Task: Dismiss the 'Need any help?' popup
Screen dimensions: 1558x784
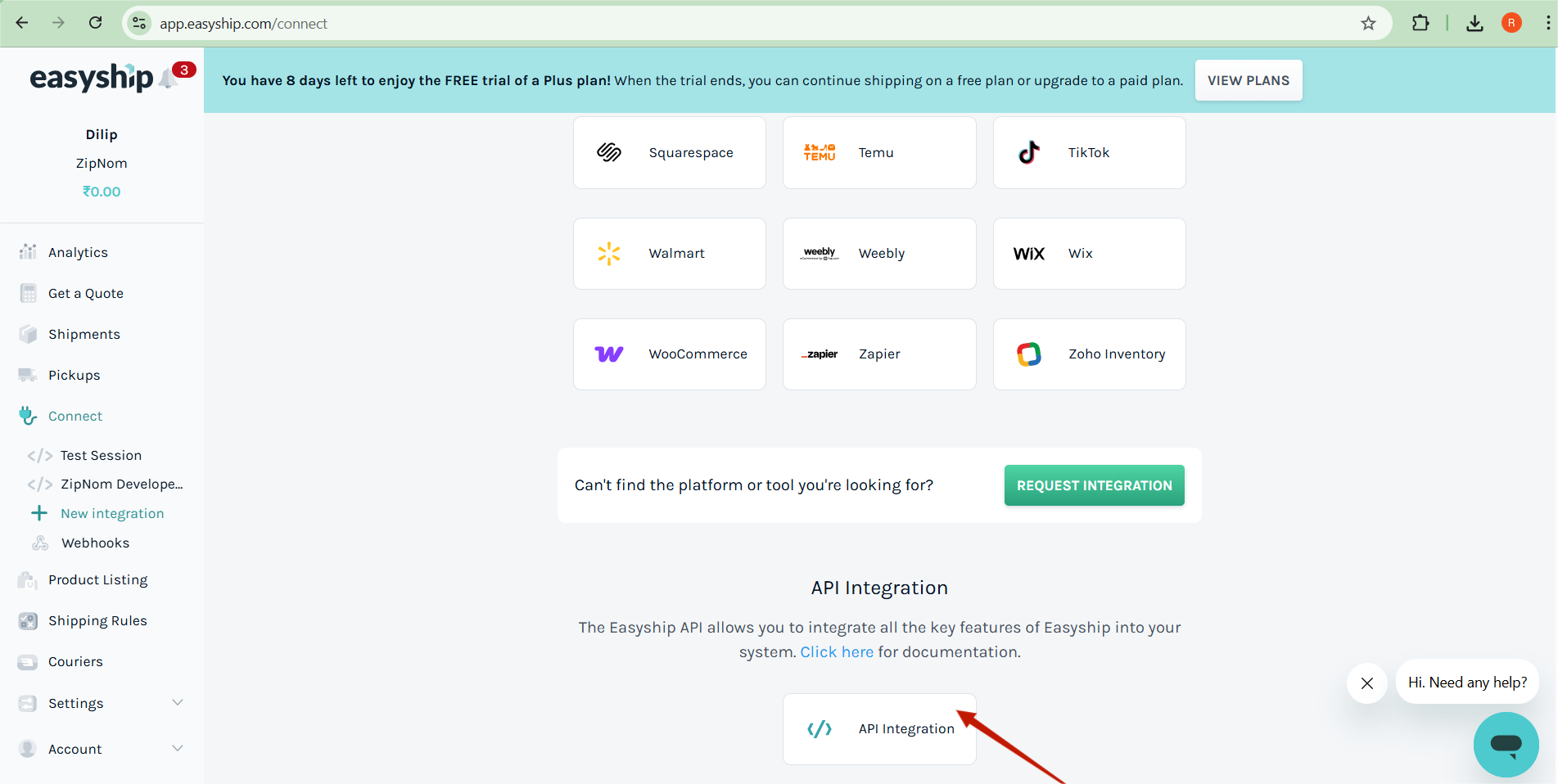Action: [x=1366, y=683]
